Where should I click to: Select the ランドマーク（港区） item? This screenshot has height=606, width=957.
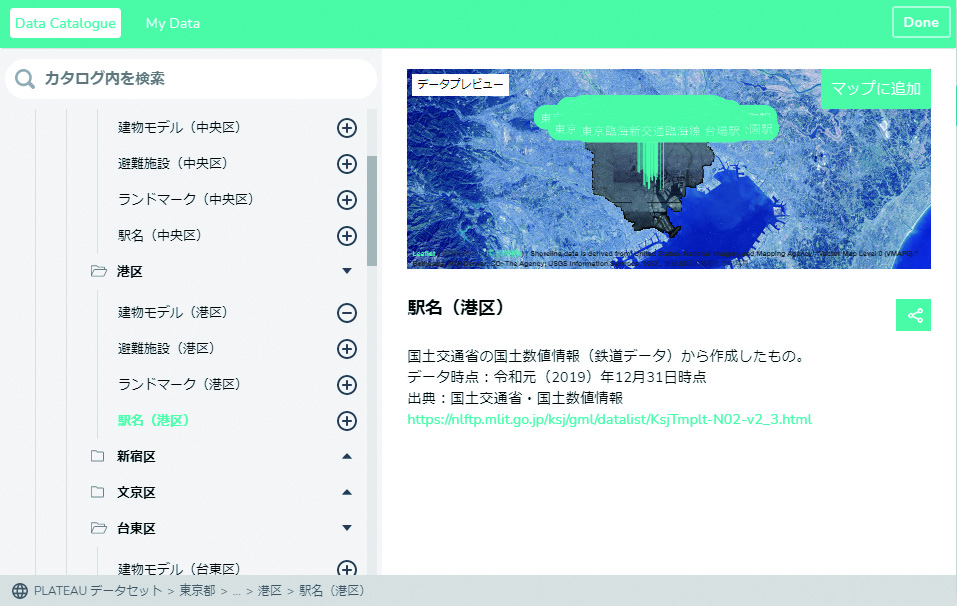[179, 384]
